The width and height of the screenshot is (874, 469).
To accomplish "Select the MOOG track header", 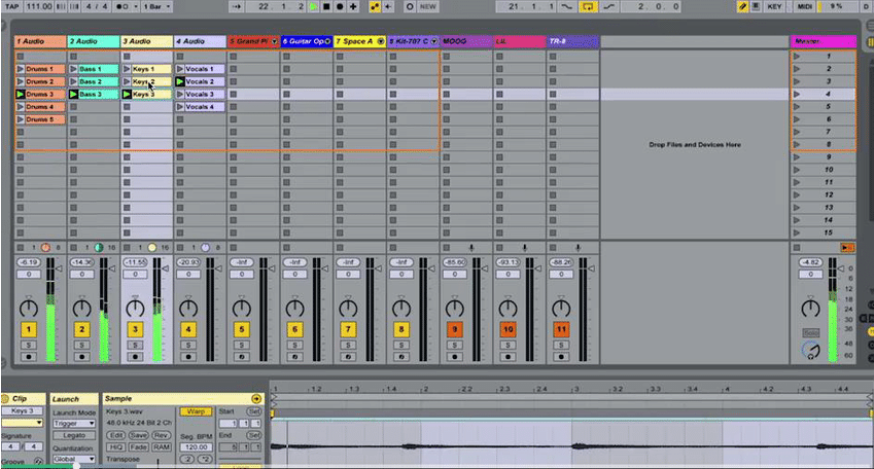I will coord(466,41).
